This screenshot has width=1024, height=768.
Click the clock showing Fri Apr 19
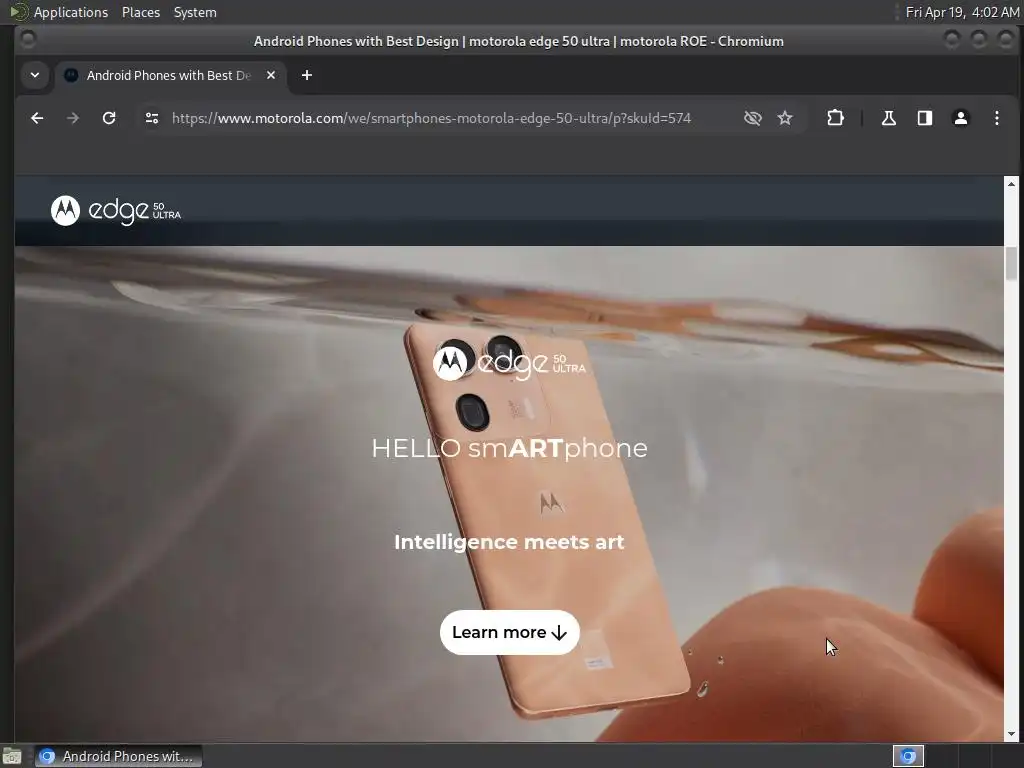(x=962, y=12)
